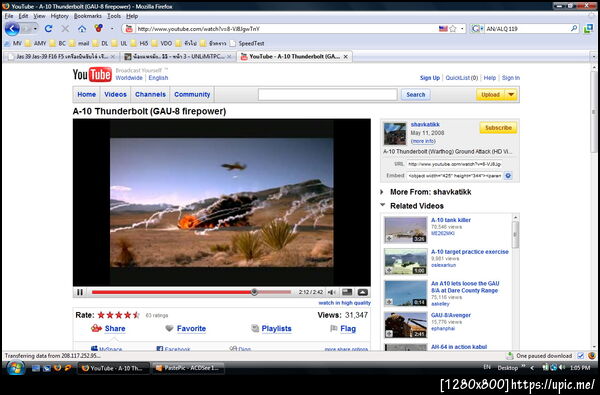Open the Worldwide region link
The height and width of the screenshot is (395, 600).
coord(129,78)
